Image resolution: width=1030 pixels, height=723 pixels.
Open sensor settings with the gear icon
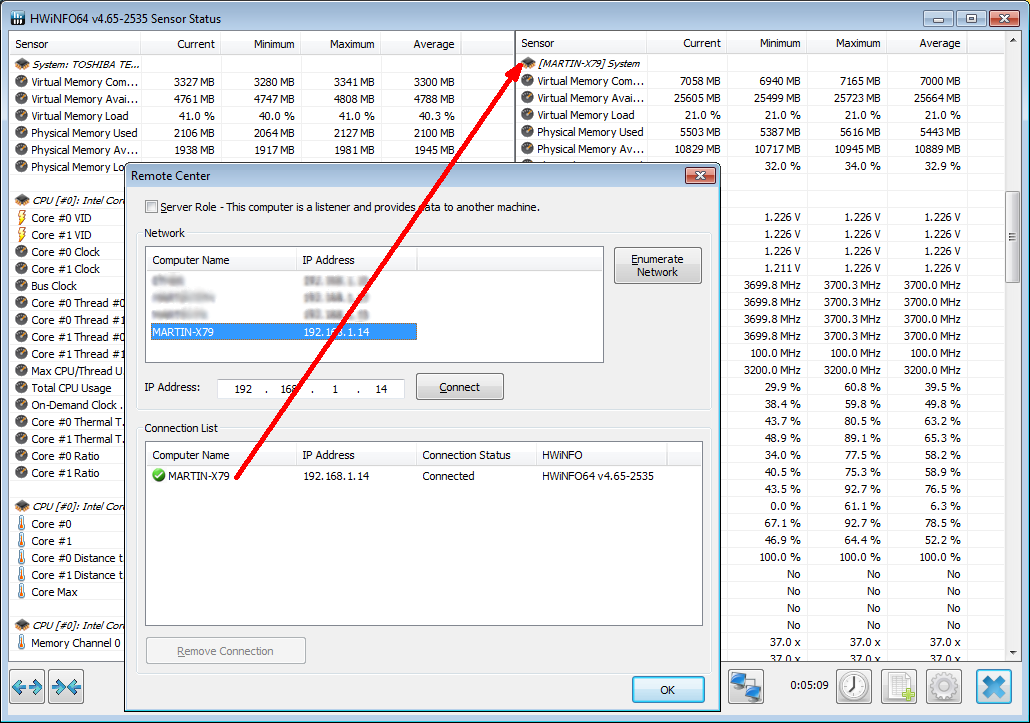pos(944,687)
